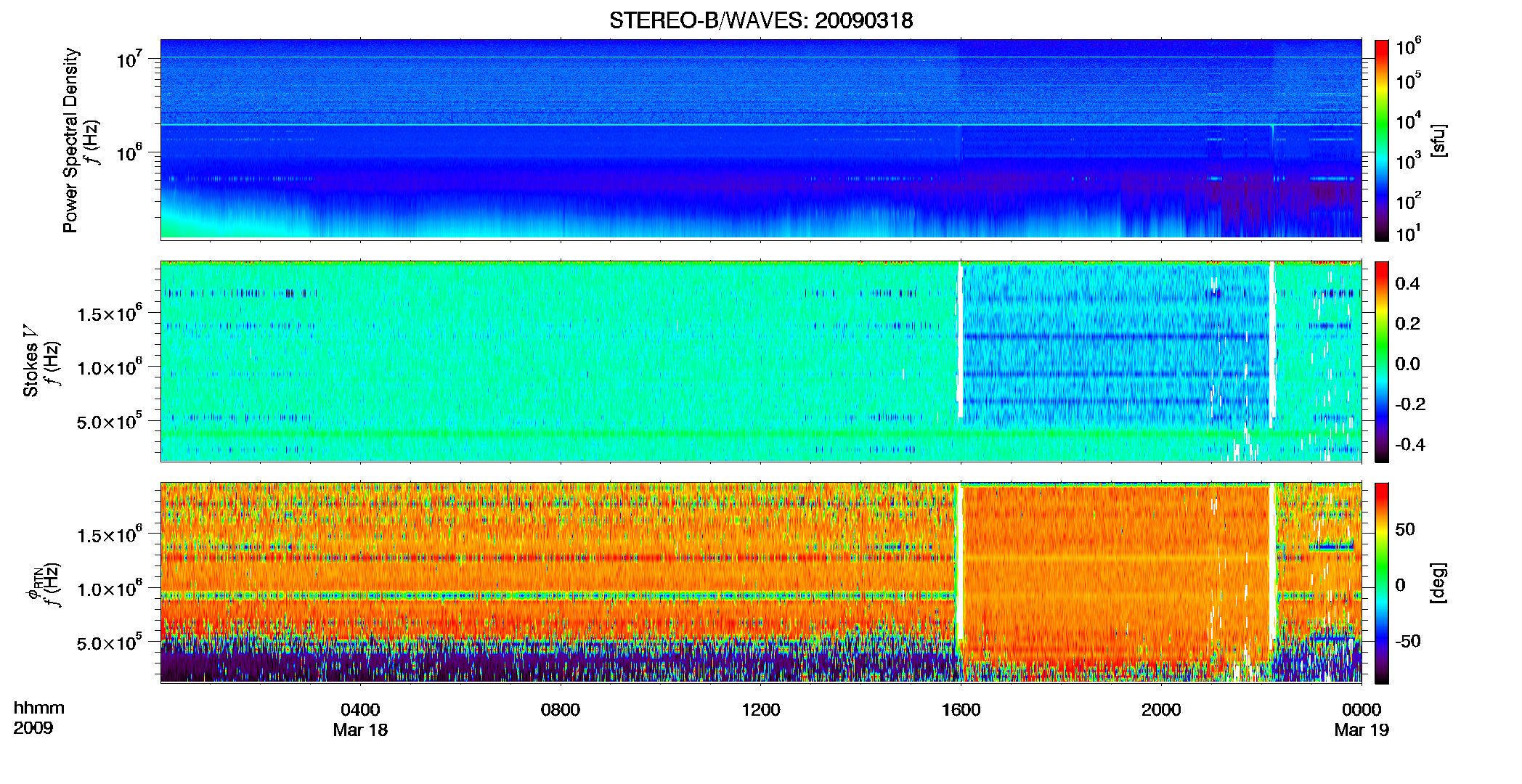Click the degrees color bar
This screenshot has height=784, width=1522.
1382,583
